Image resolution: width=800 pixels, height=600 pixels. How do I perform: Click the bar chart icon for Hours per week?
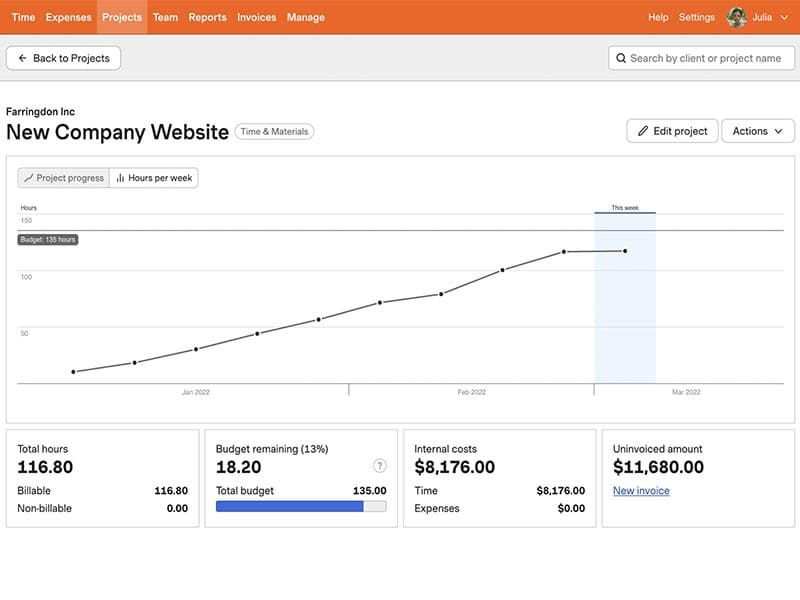coord(120,178)
